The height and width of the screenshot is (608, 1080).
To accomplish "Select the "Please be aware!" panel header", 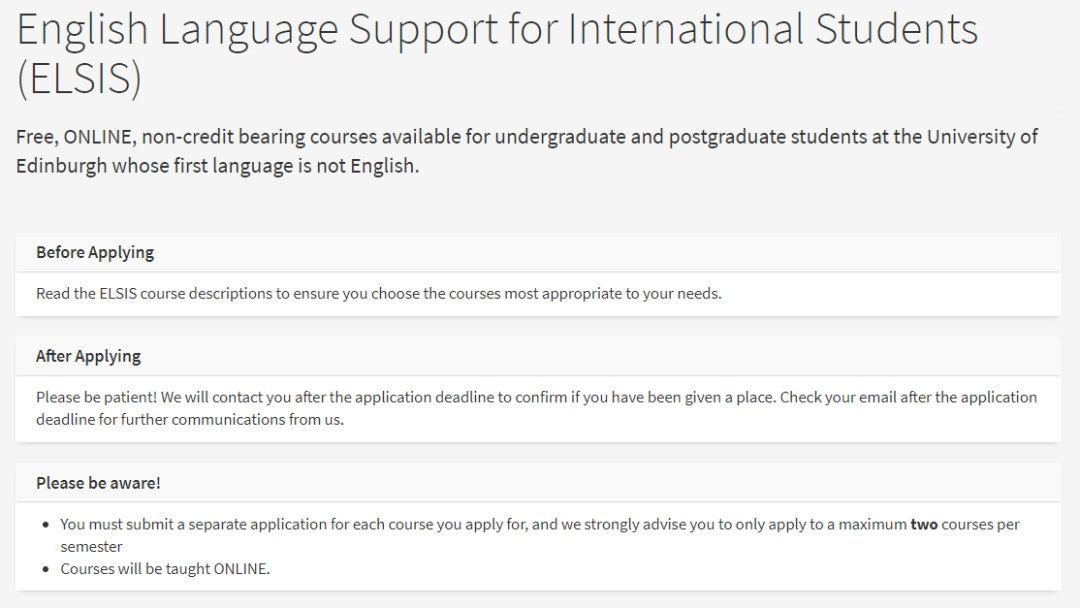I will click(98, 483).
